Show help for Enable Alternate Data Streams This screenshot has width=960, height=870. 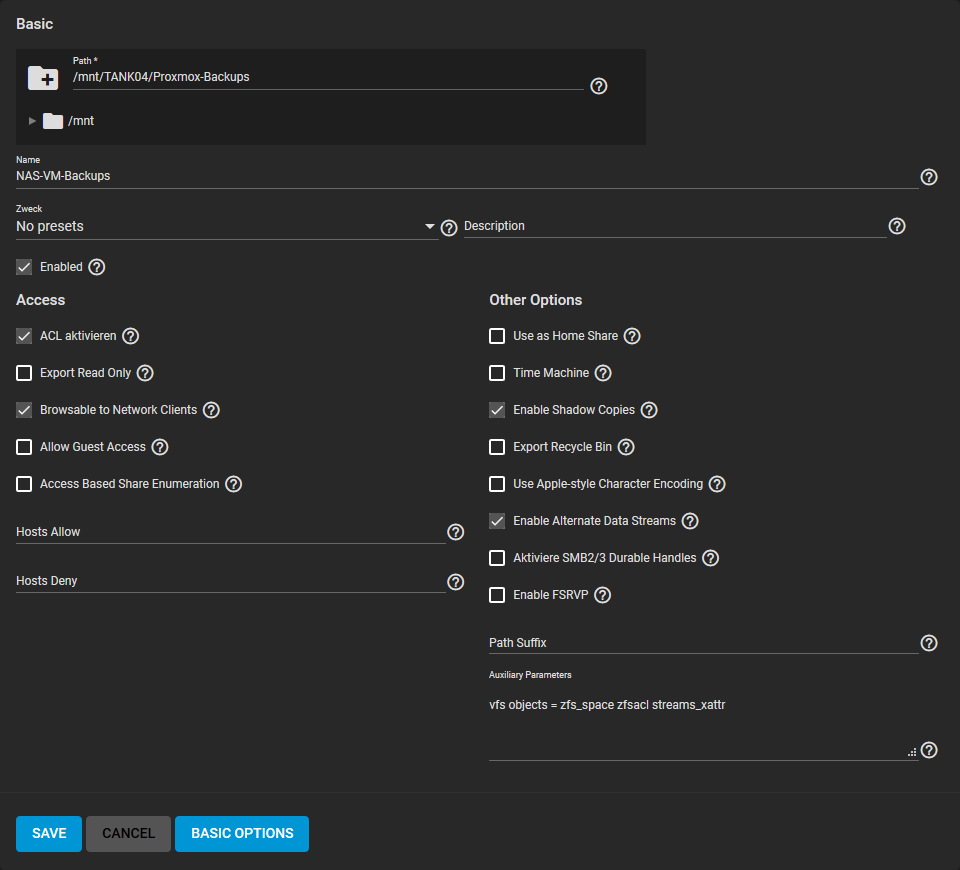690,521
